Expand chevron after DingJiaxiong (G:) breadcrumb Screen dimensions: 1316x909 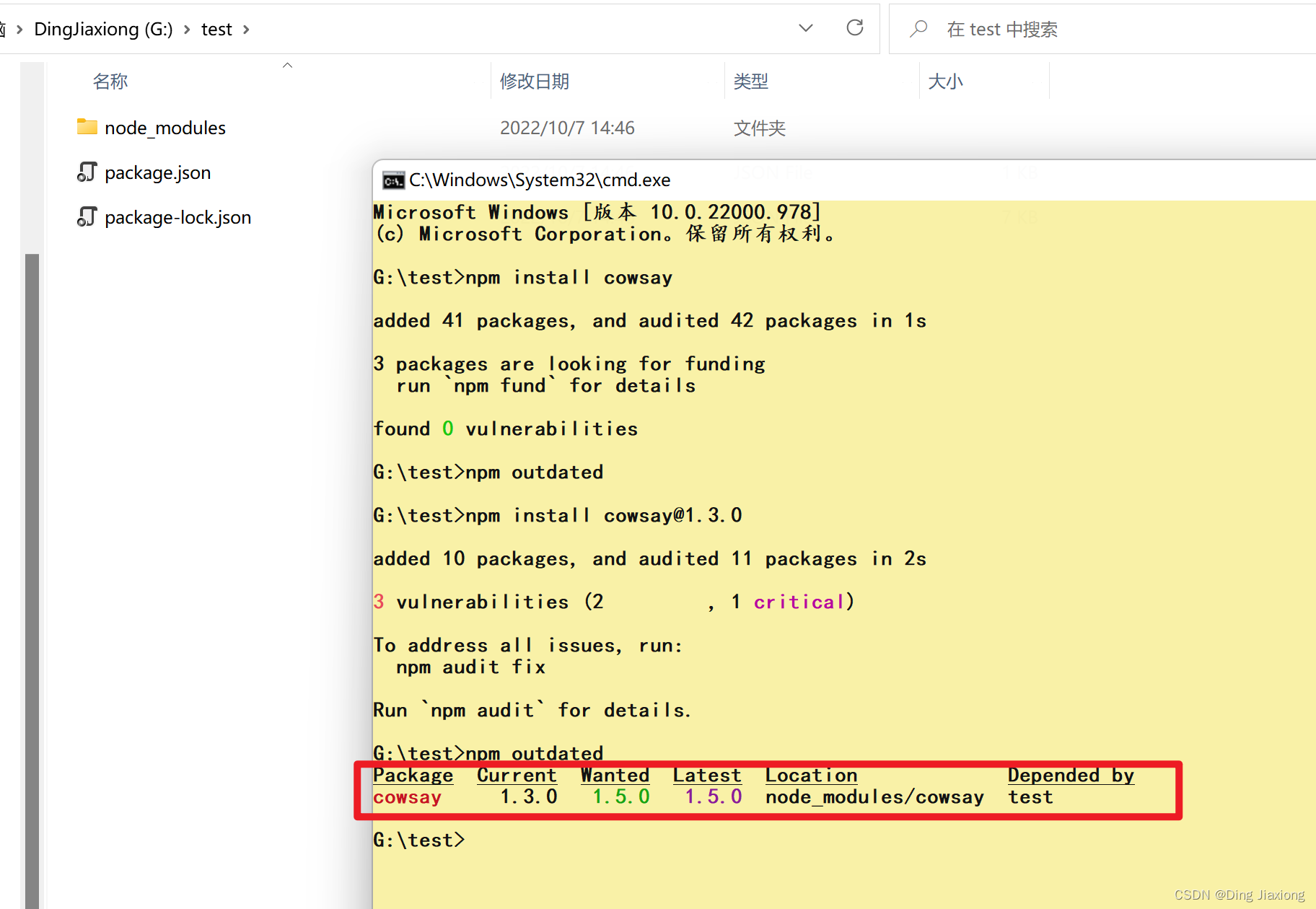(x=187, y=29)
